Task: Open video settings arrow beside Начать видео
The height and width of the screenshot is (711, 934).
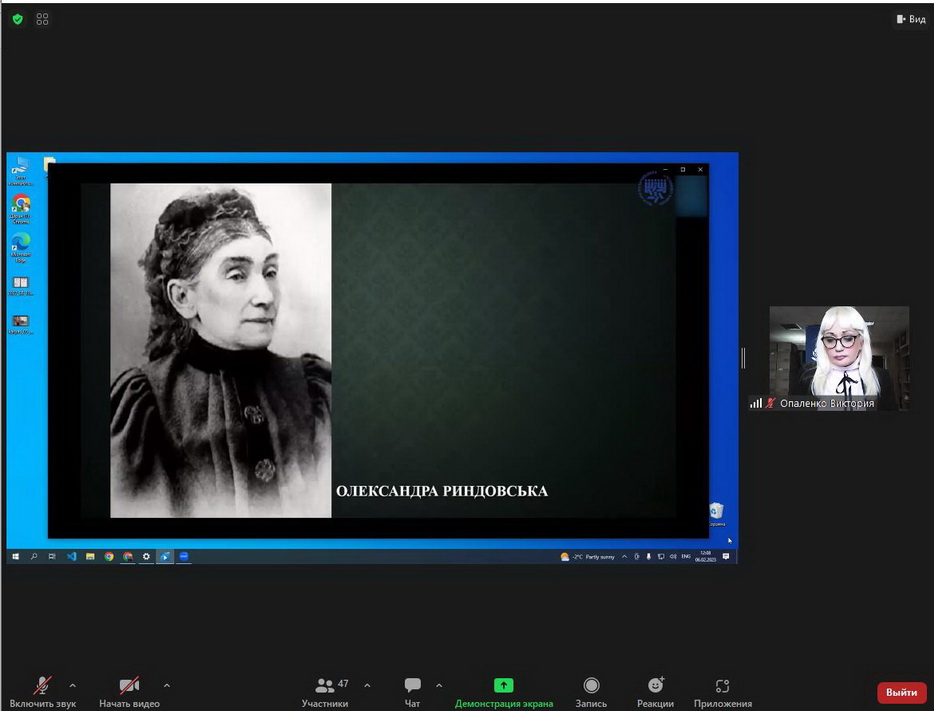Action: pos(166,685)
